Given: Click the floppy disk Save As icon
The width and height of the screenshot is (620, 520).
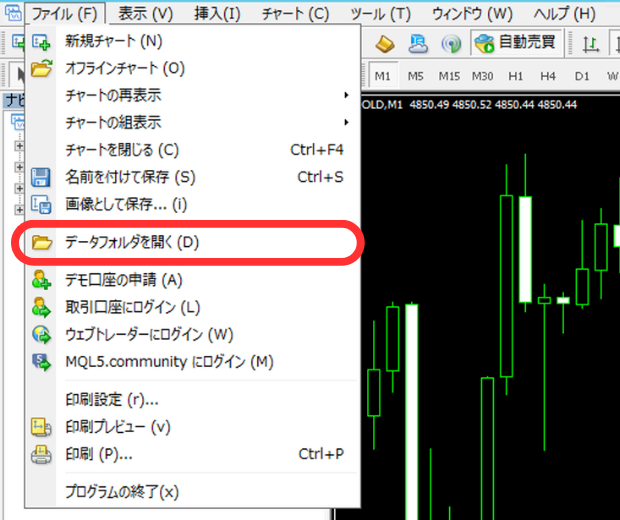Looking at the screenshot, I should [x=41, y=177].
